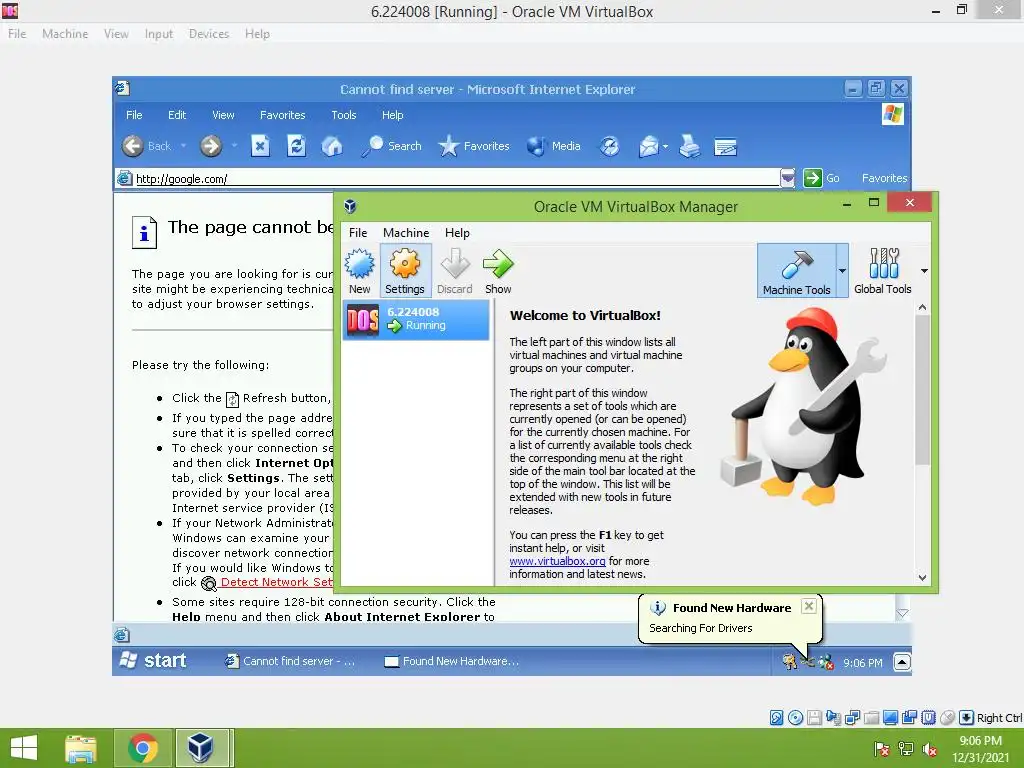Image resolution: width=1024 pixels, height=768 pixels.
Task: Open Tools menu in Internet Explorer
Action: pos(344,115)
